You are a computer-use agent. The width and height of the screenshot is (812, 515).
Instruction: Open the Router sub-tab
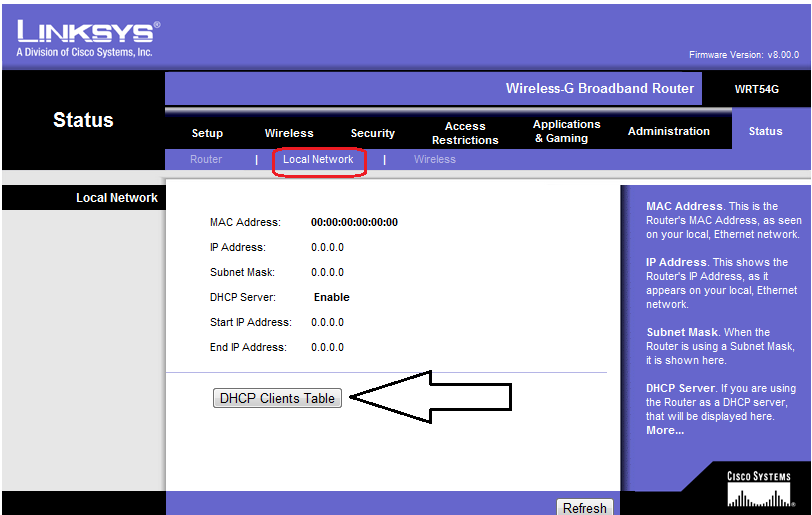206,160
